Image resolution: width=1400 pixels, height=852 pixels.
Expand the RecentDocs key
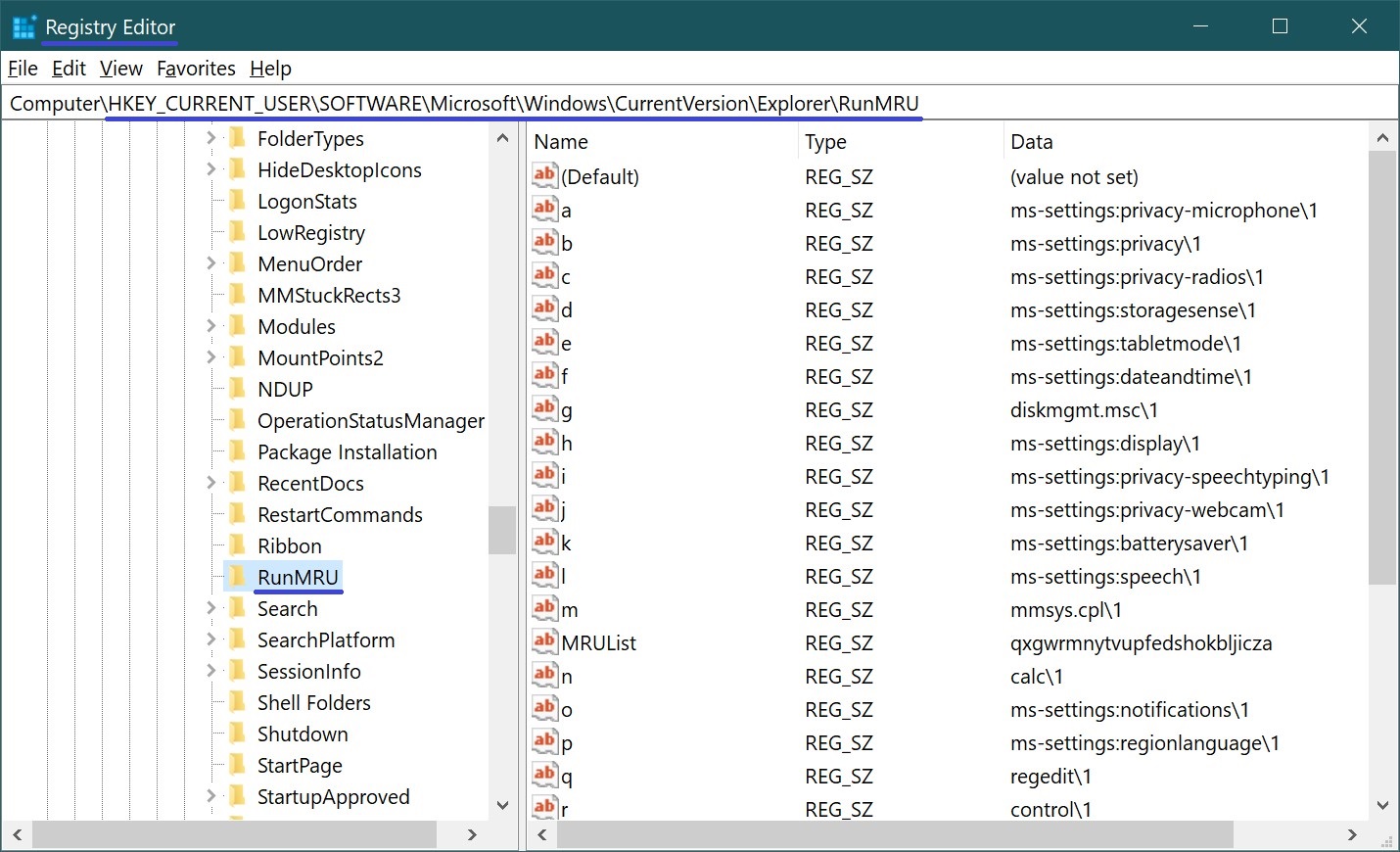coord(210,483)
